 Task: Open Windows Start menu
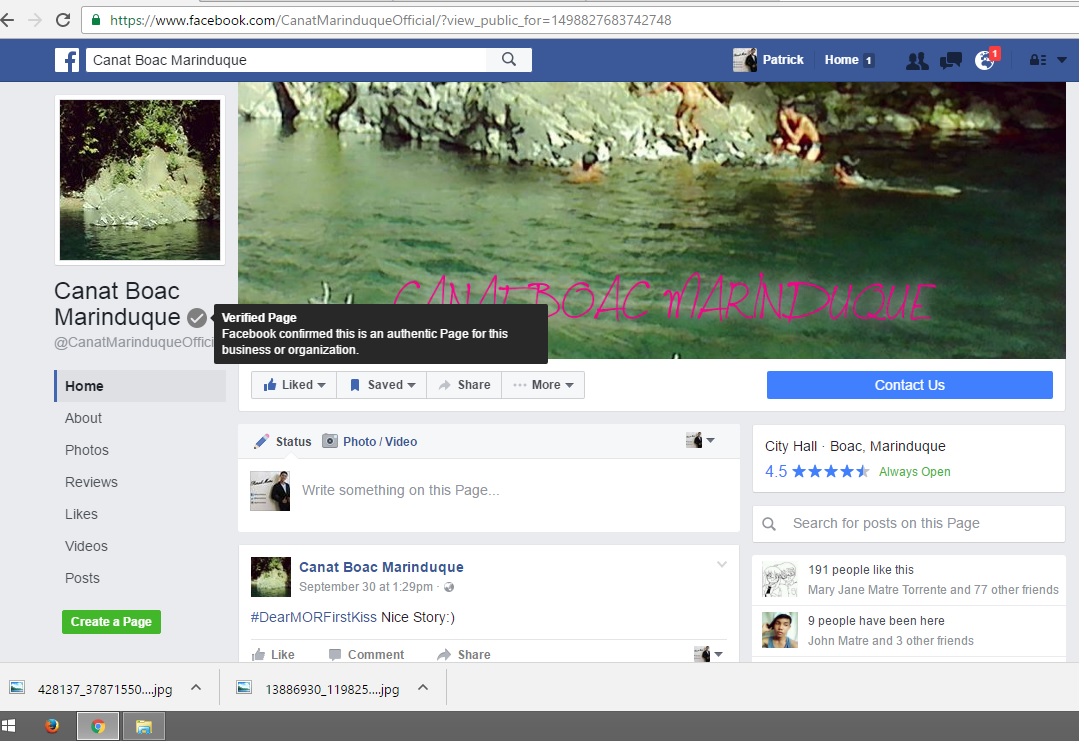click(9, 726)
